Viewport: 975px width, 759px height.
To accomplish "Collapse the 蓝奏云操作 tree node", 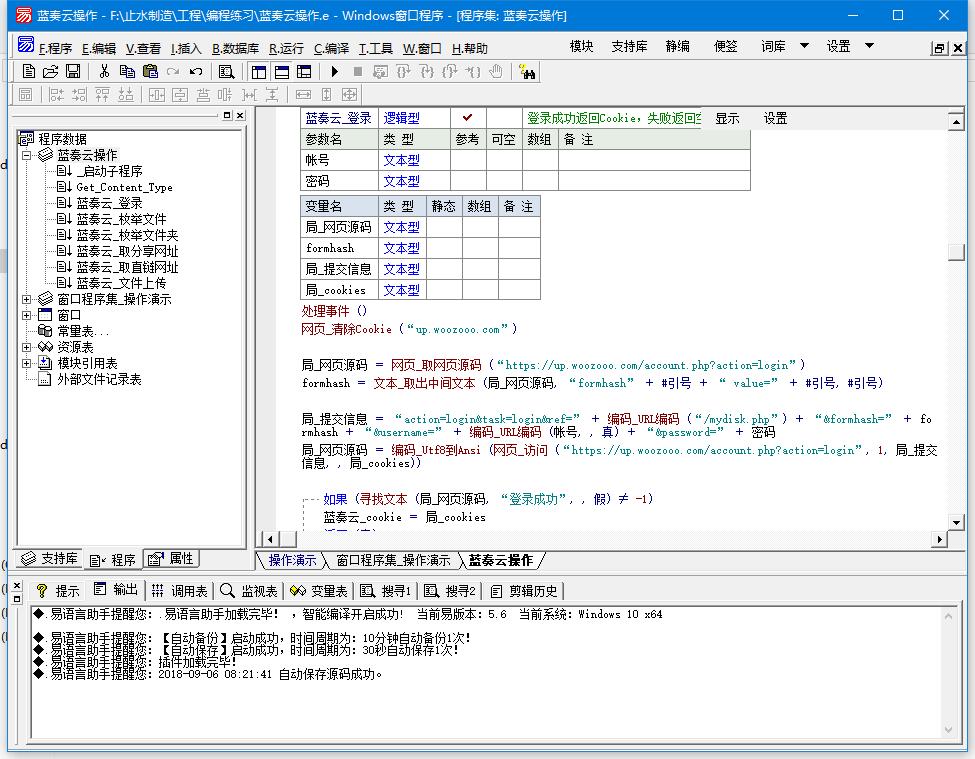I will point(26,155).
